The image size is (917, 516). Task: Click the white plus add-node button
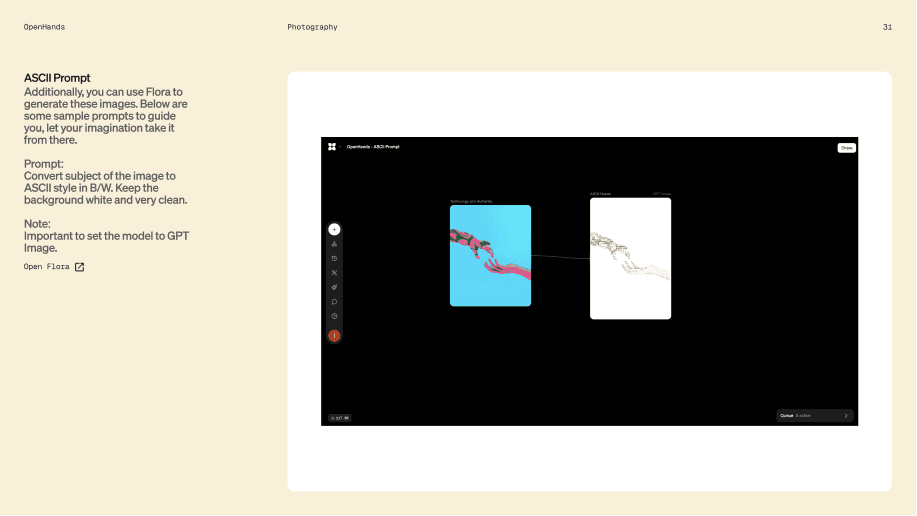click(x=335, y=229)
